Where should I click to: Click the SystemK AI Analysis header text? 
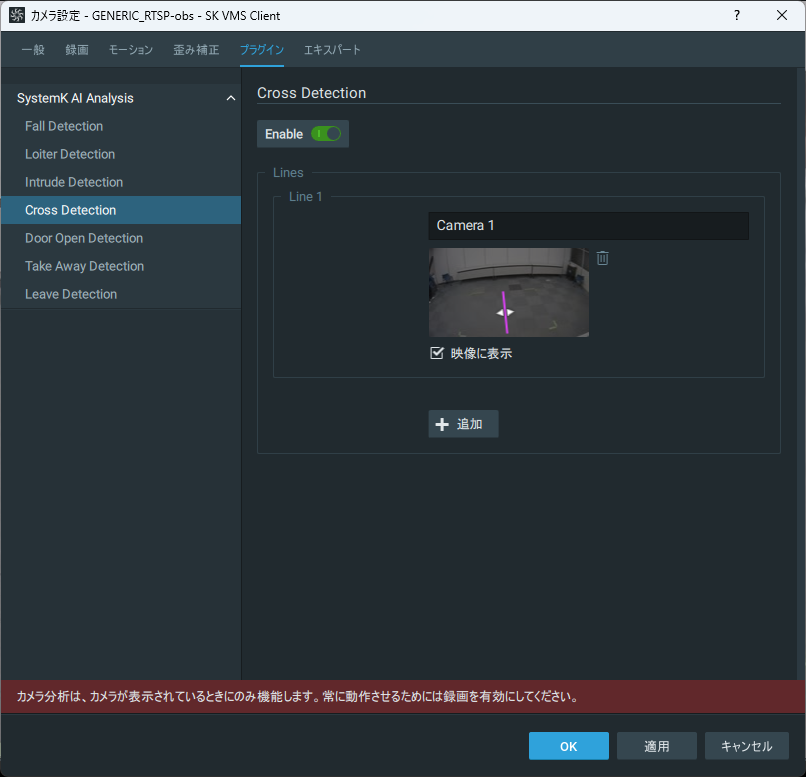coord(75,98)
